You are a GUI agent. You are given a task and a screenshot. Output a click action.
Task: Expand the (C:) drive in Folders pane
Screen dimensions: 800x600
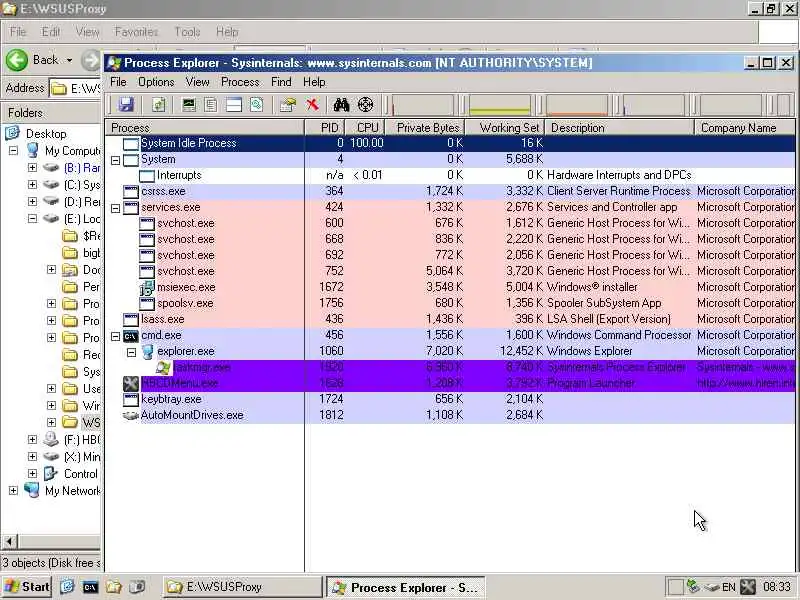pos(33,184)
